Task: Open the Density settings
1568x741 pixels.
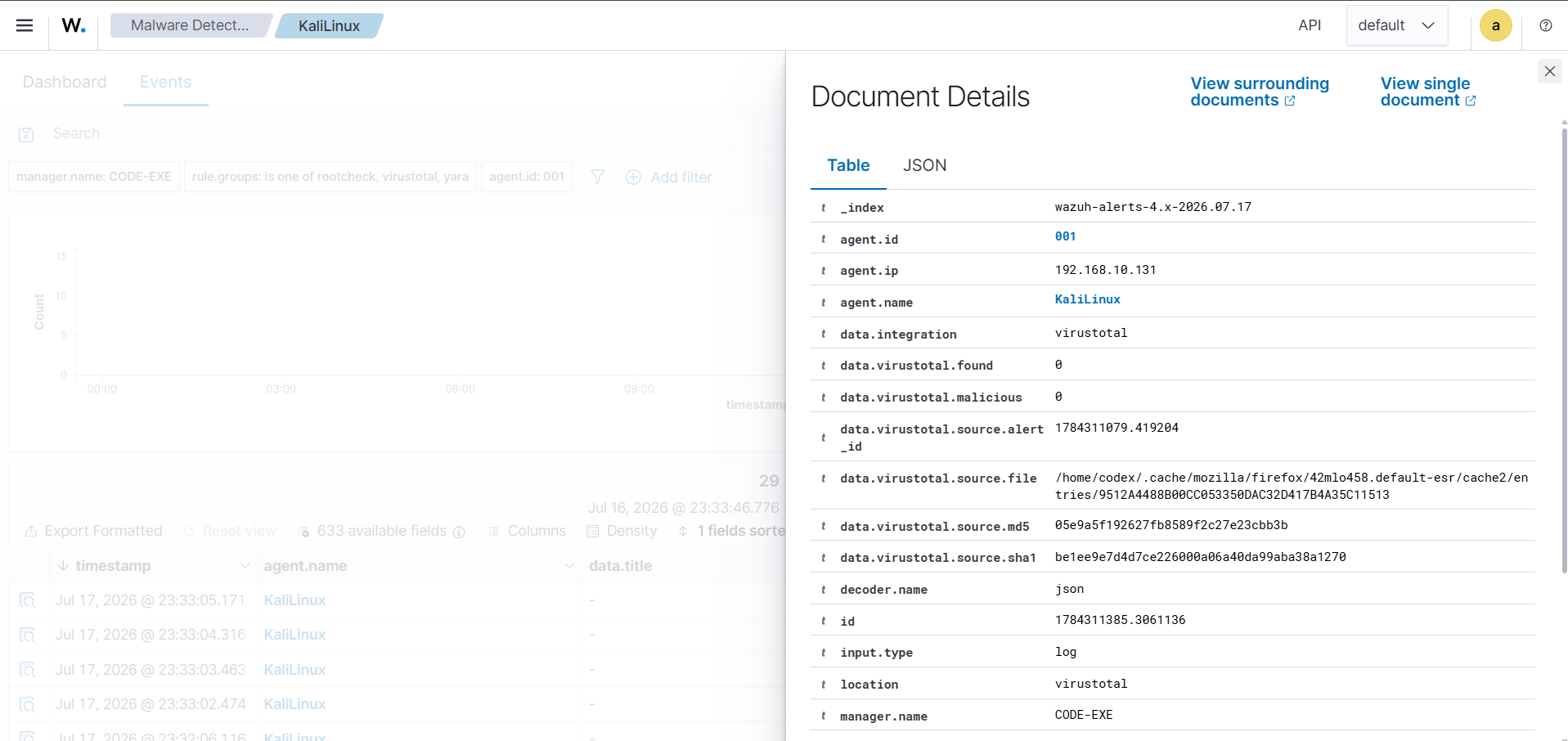Action: tap(622, 531)
